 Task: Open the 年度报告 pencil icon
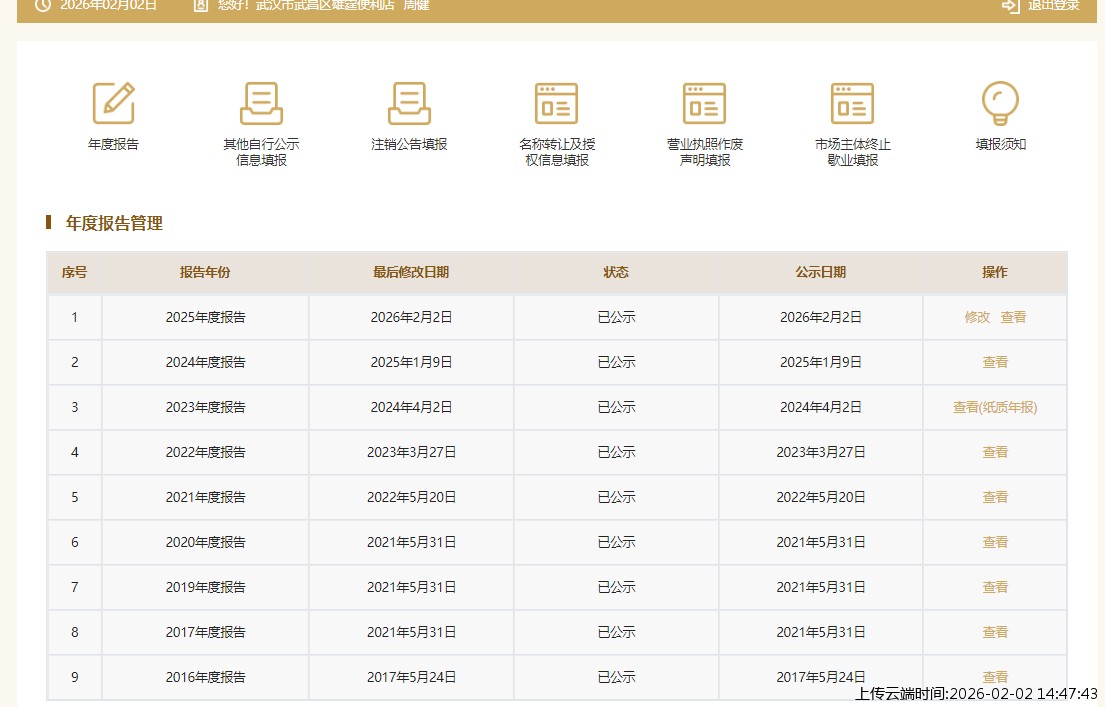coord(113,103)
